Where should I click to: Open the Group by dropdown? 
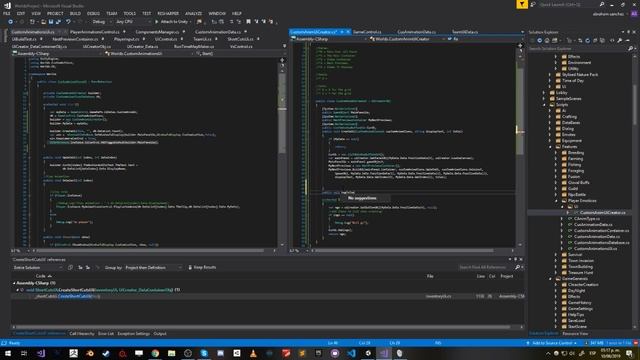pyautogui.click(x=153, y=268)
